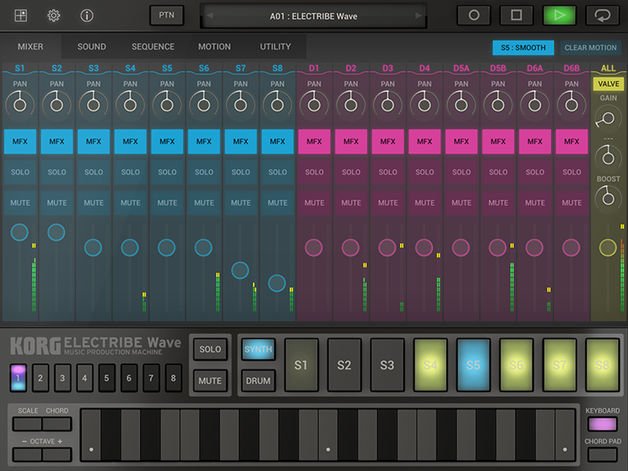Viewport: 628px width, 471px height.
Task: Select SYNTH part mode
Action: coord(258,349)
